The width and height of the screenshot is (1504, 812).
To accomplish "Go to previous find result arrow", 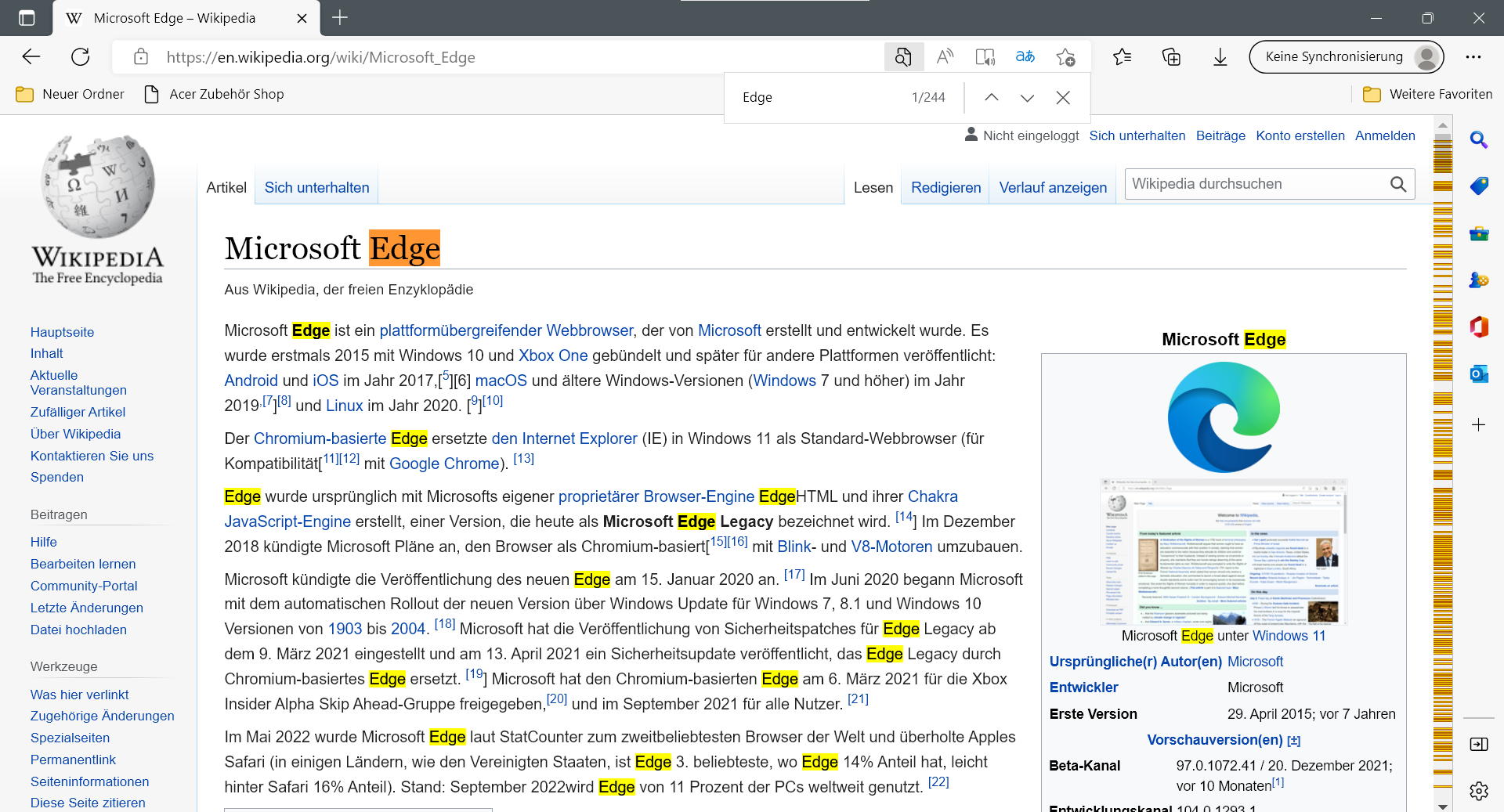I will tap(991, 98).
